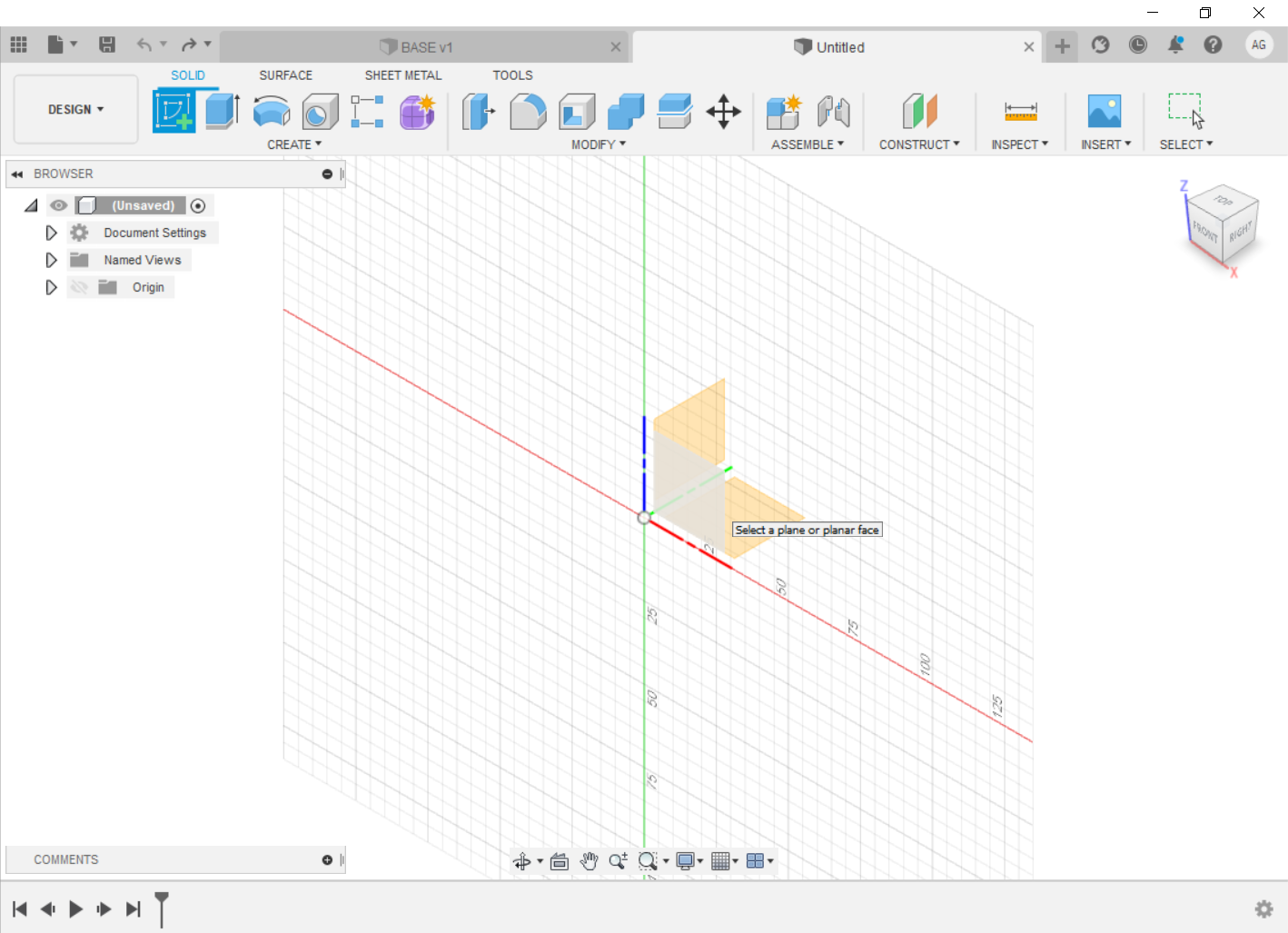Toggle visibility eye of Unsaved component
Image resolution: width=1288 pixels, height=933 pixels.
[59, 205]
